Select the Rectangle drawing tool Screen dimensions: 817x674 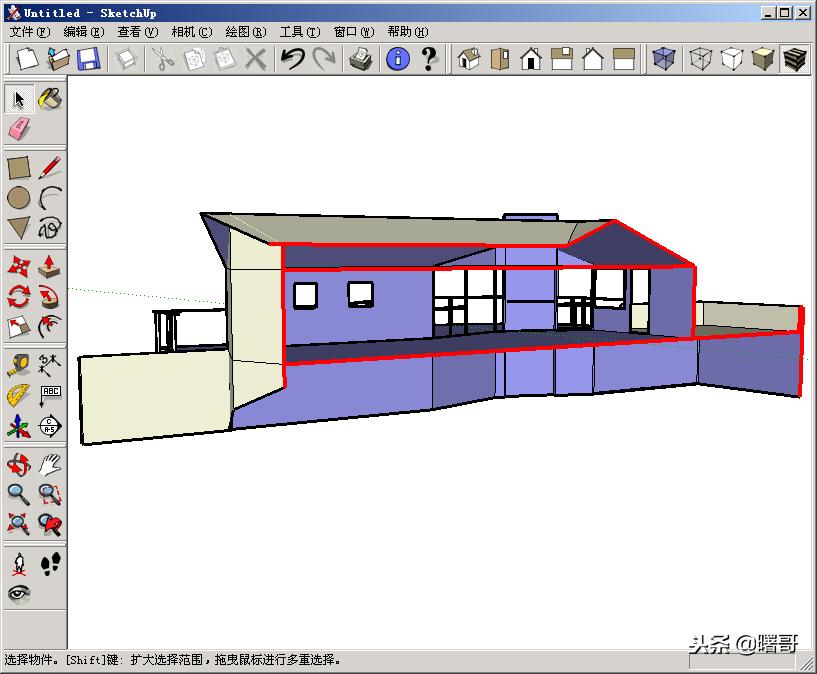pyautogui.click(x=17, y=167)
